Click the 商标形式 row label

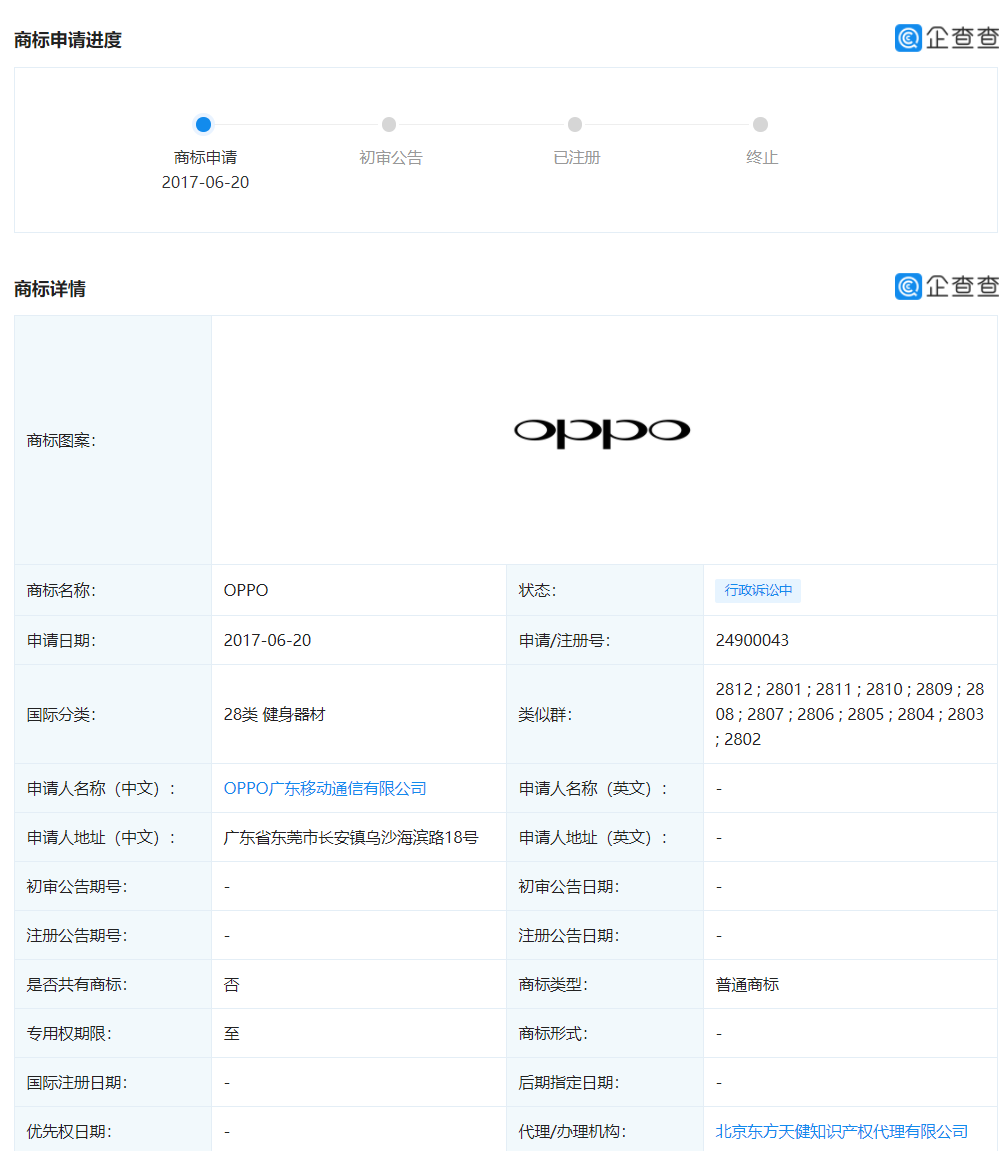(553, 1034)
